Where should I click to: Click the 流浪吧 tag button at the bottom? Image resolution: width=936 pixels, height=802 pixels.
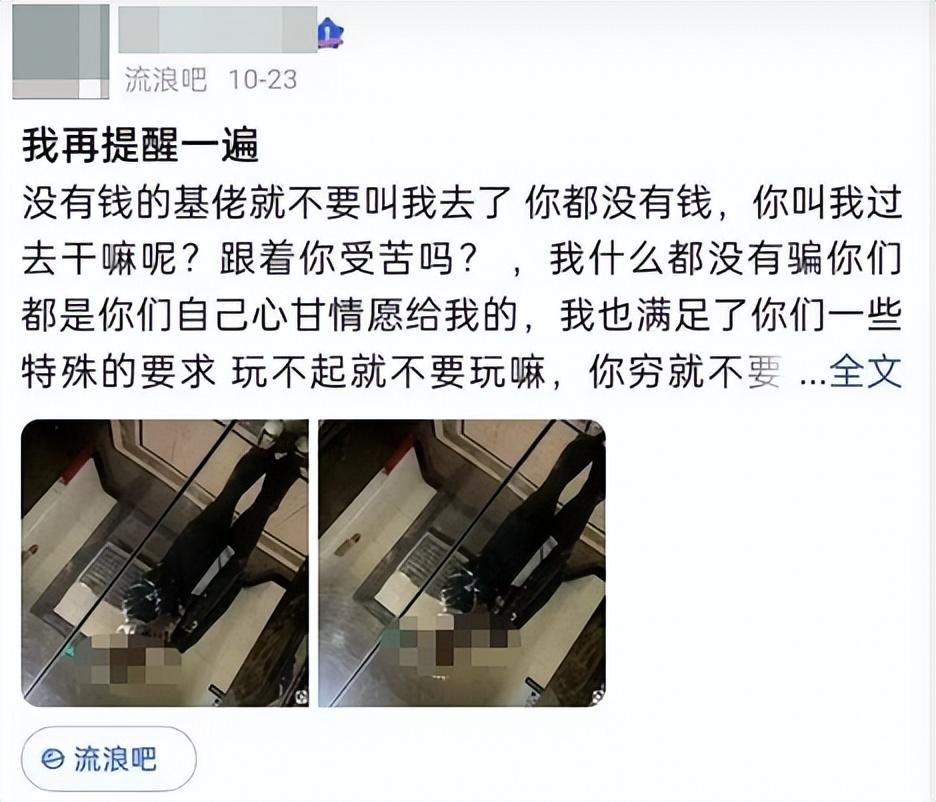[x=109, y=759]
